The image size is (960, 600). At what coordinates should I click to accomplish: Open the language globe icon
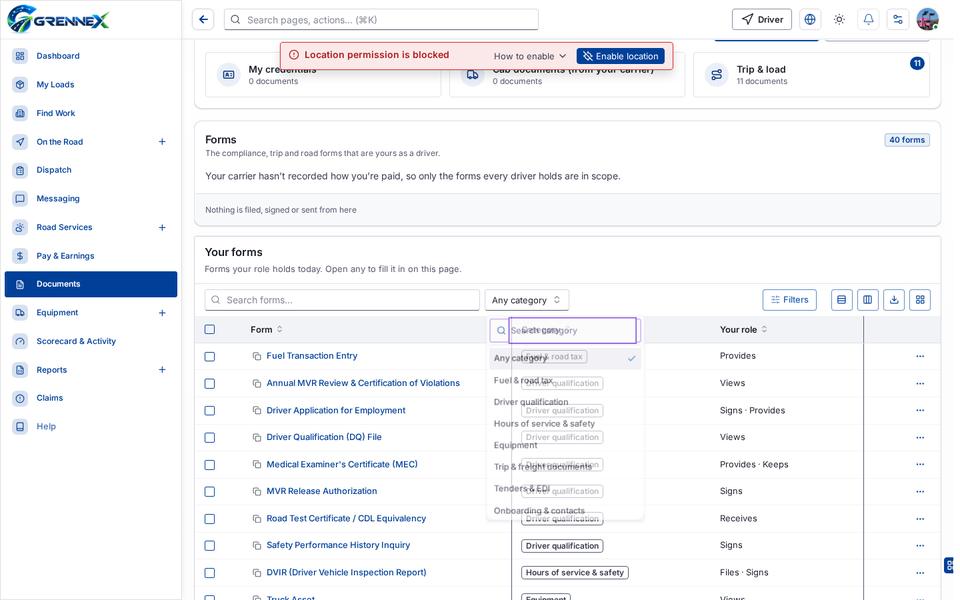[810, 20]
